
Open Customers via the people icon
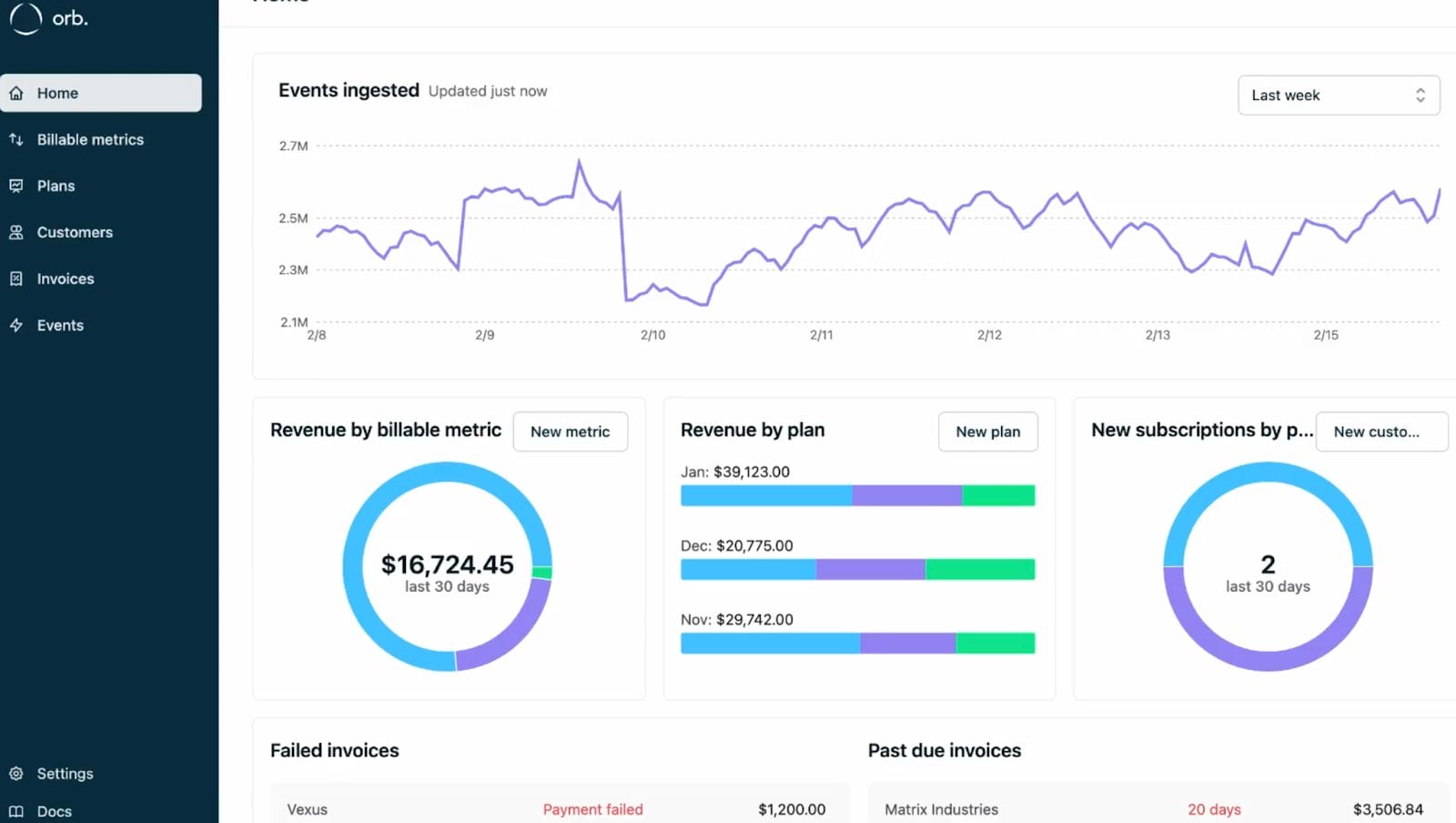click(x=16, y=231)
